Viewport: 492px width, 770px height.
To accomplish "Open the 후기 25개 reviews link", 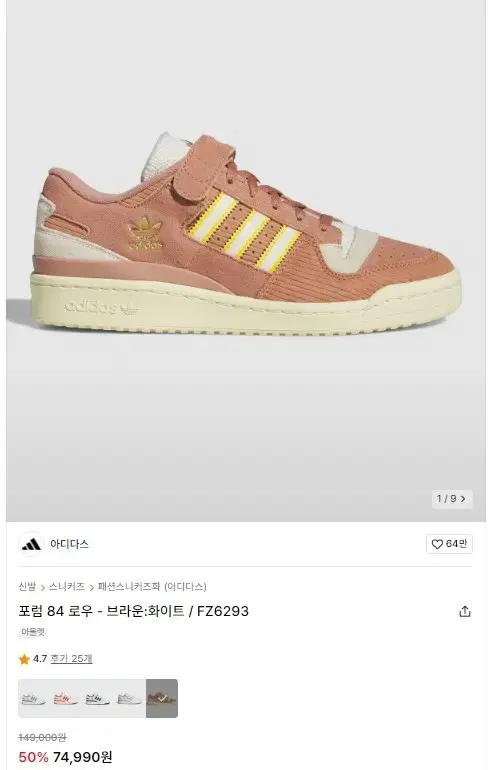I will coord(71,659).
